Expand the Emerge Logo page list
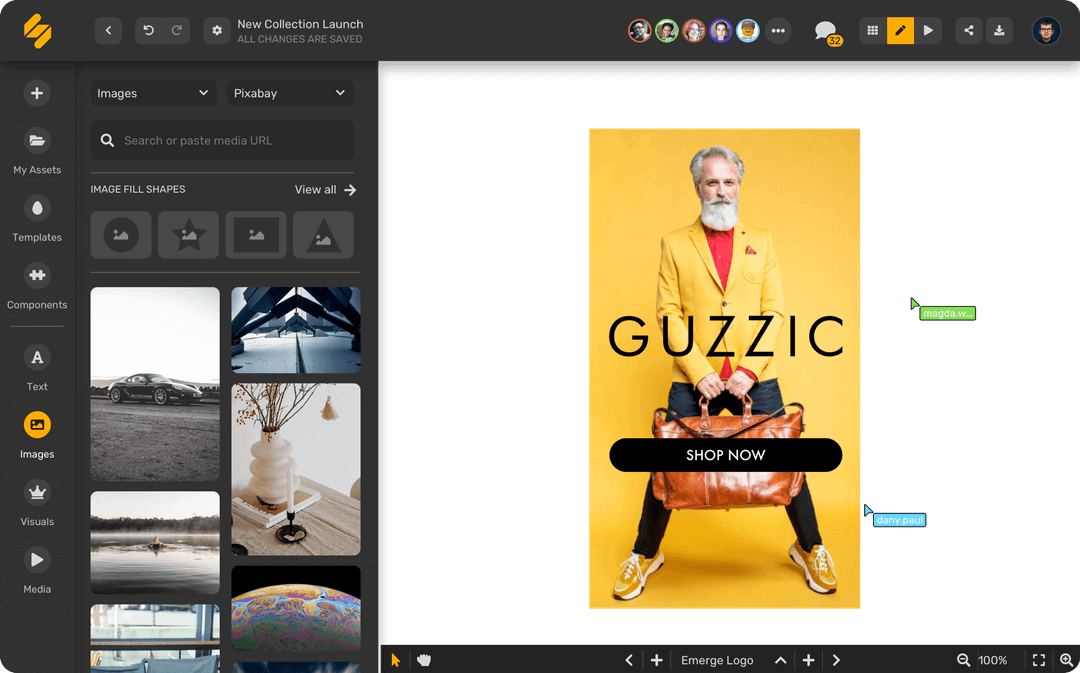 point(780,660)
